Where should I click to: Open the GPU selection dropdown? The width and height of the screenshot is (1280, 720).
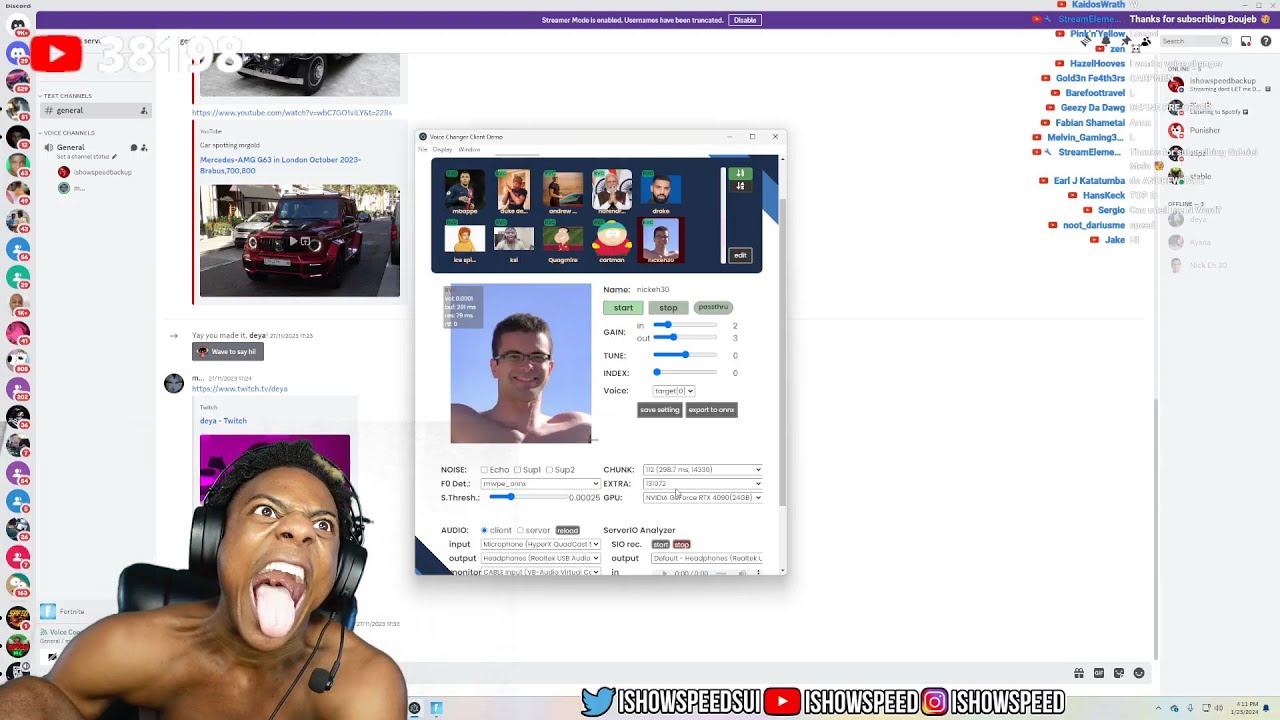click(x=702, y=497)
